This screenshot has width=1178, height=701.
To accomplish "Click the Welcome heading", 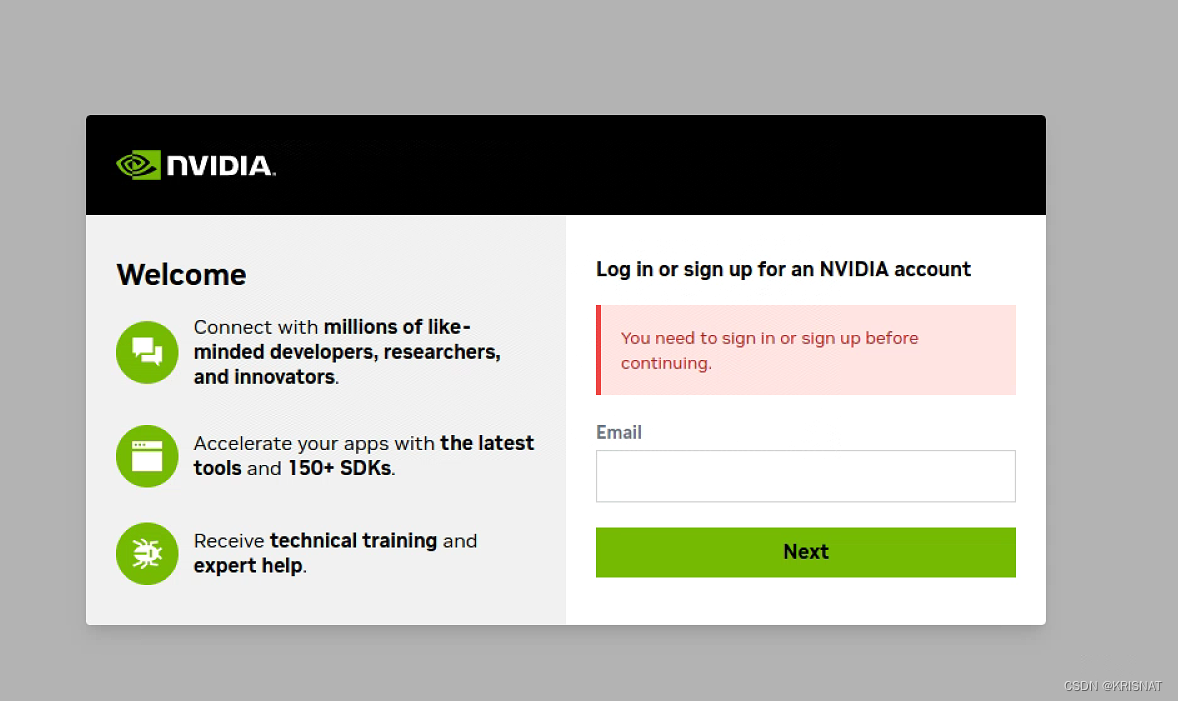I will pyautogui.click(x=181, y=274).
